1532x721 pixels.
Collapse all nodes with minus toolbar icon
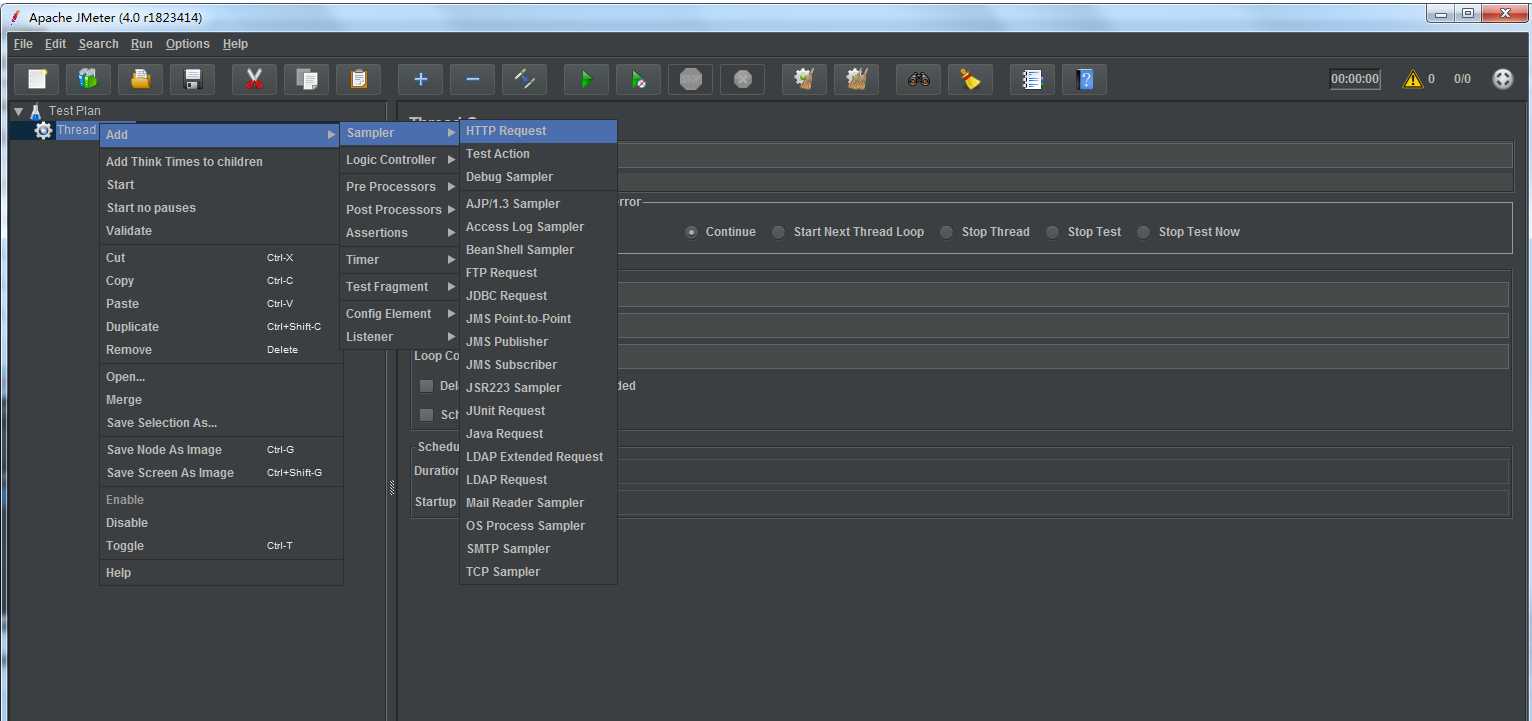click(x=472, y=79)
